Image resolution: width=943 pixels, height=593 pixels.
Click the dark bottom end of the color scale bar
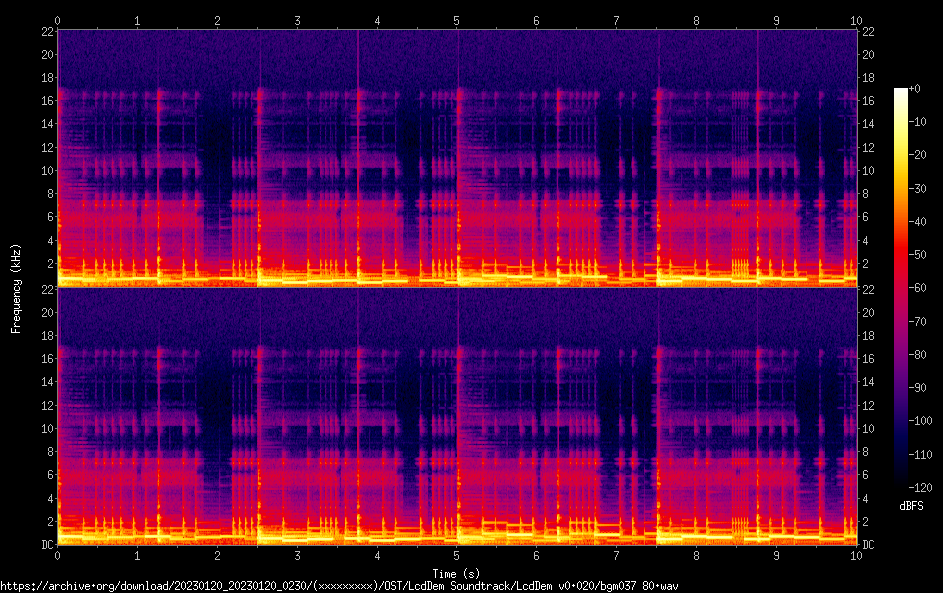pos(901,484)
